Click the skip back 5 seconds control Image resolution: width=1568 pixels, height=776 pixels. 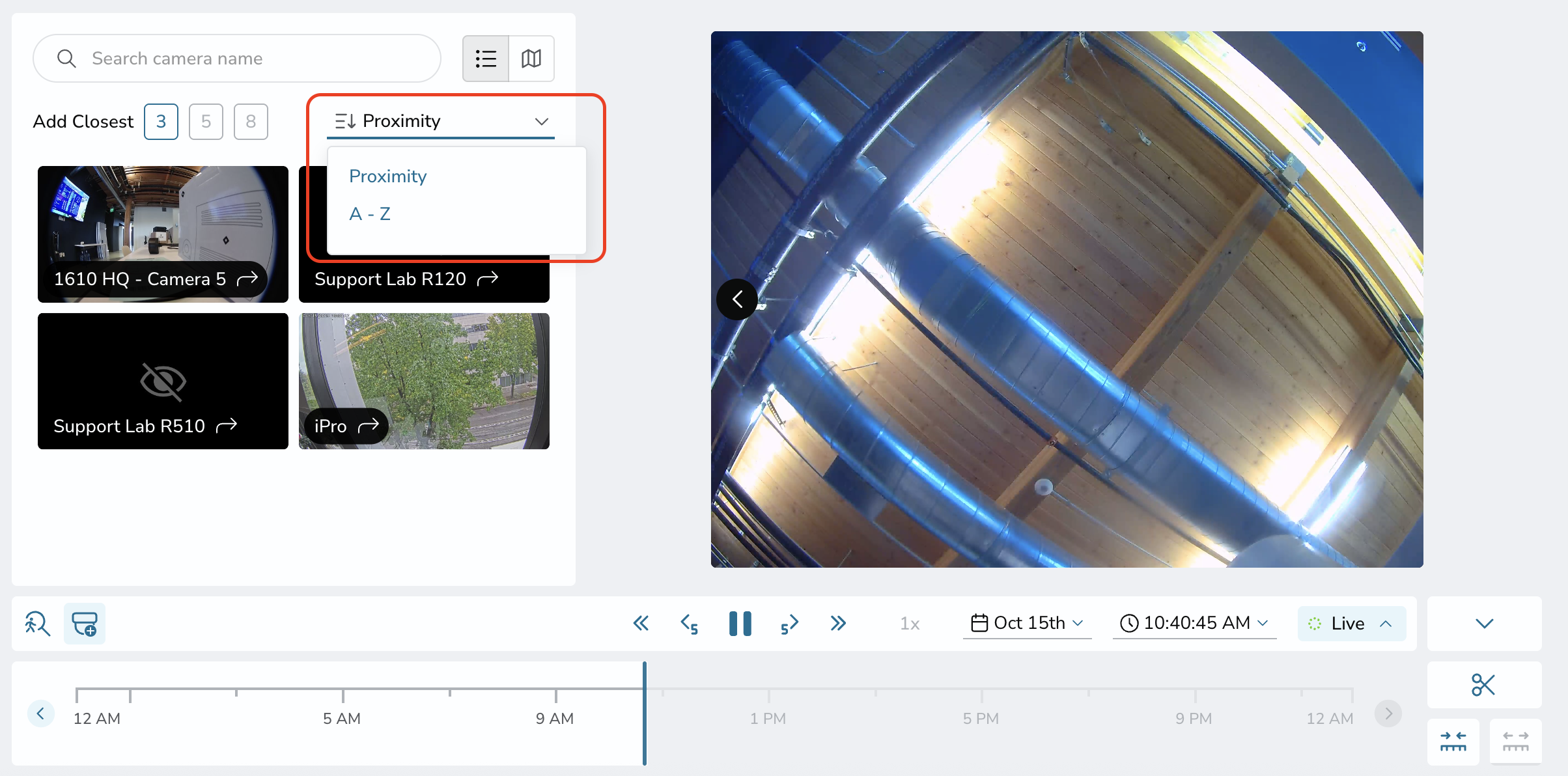click(690, 623)
